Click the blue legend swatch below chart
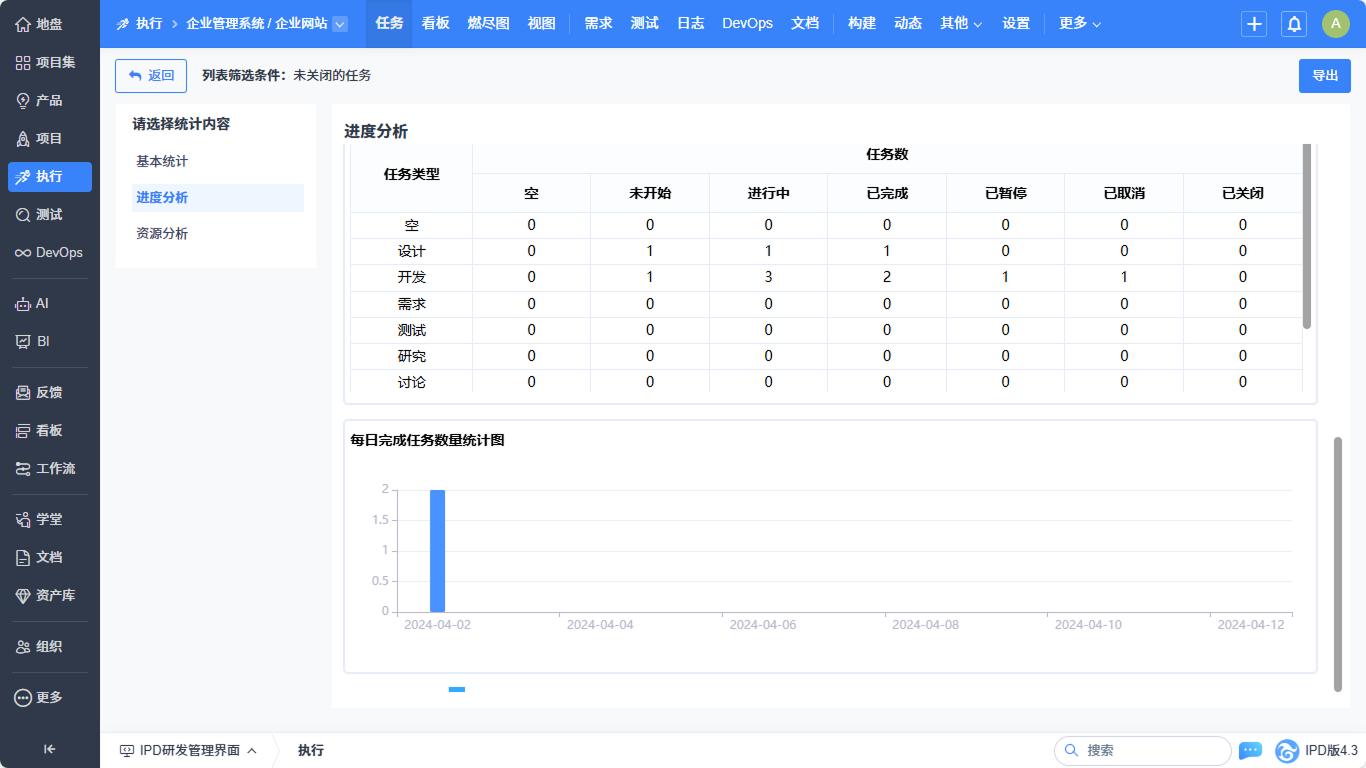The width and height of the screenshot is (1366, 768). click(x=457, y=689)
